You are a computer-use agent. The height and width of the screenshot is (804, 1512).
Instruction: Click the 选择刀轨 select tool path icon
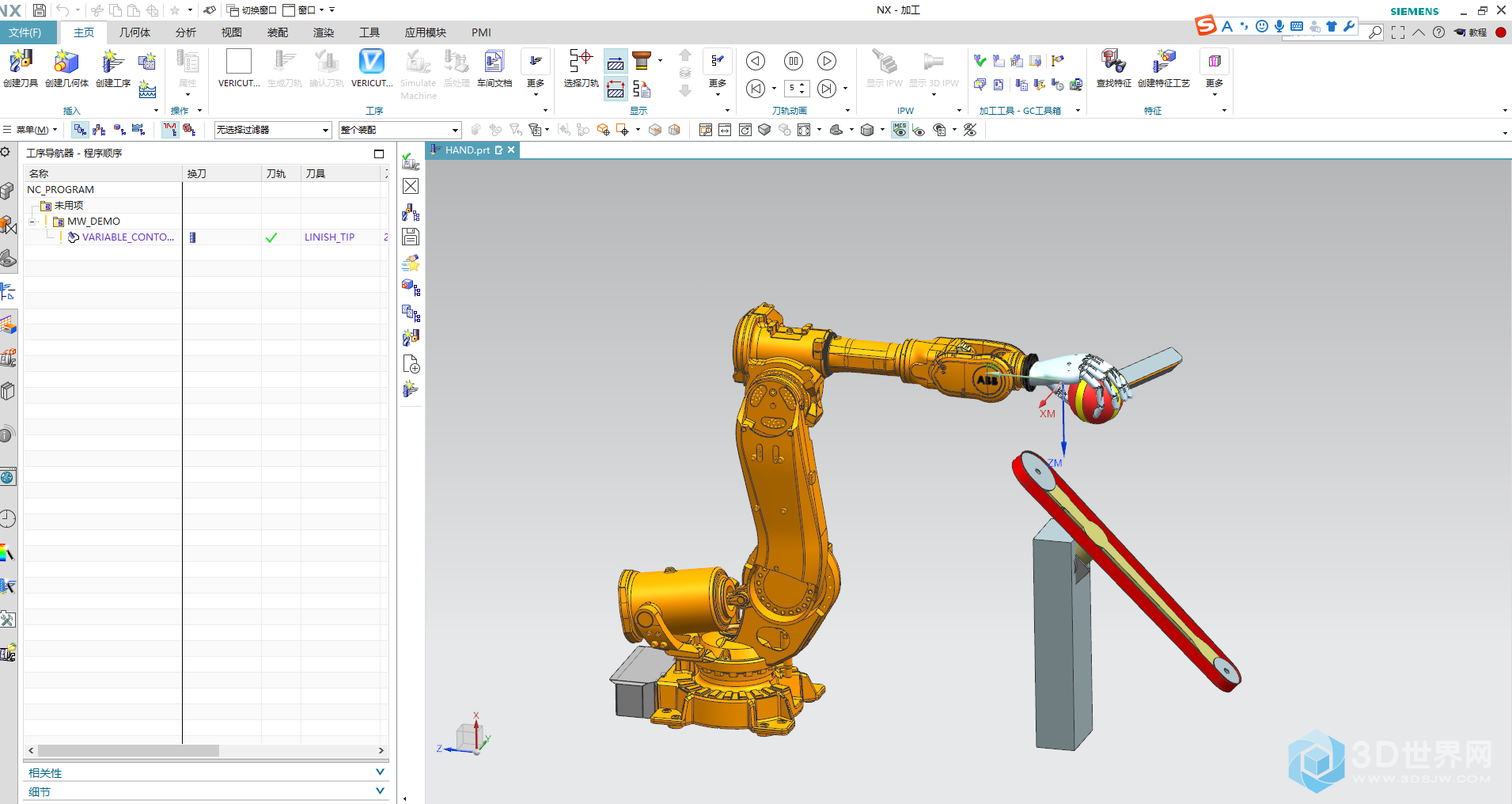coord(581,68)
